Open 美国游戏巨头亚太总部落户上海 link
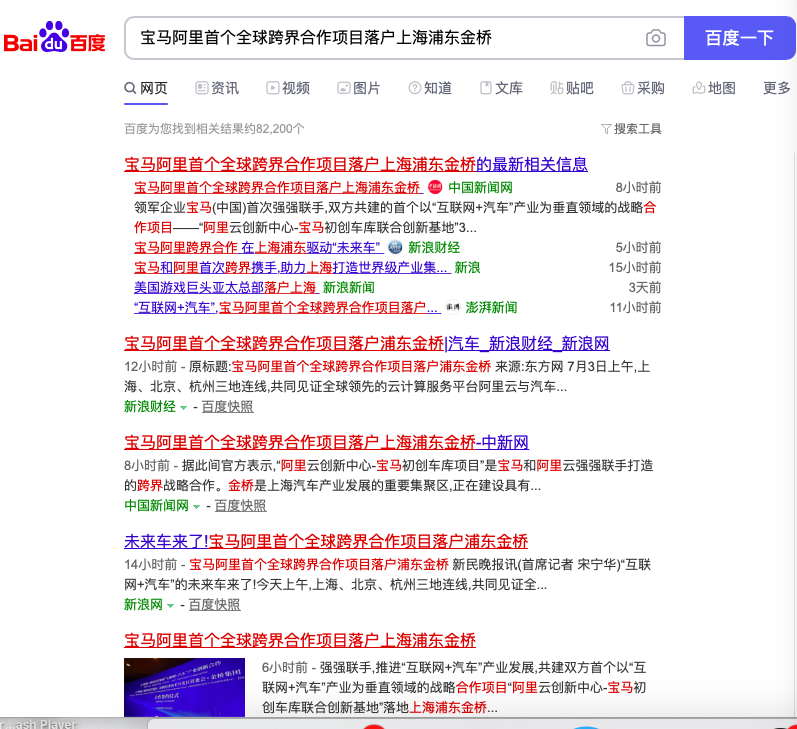Screen dimensions: 797x729 pyautogui.click(x=226, y=288)
